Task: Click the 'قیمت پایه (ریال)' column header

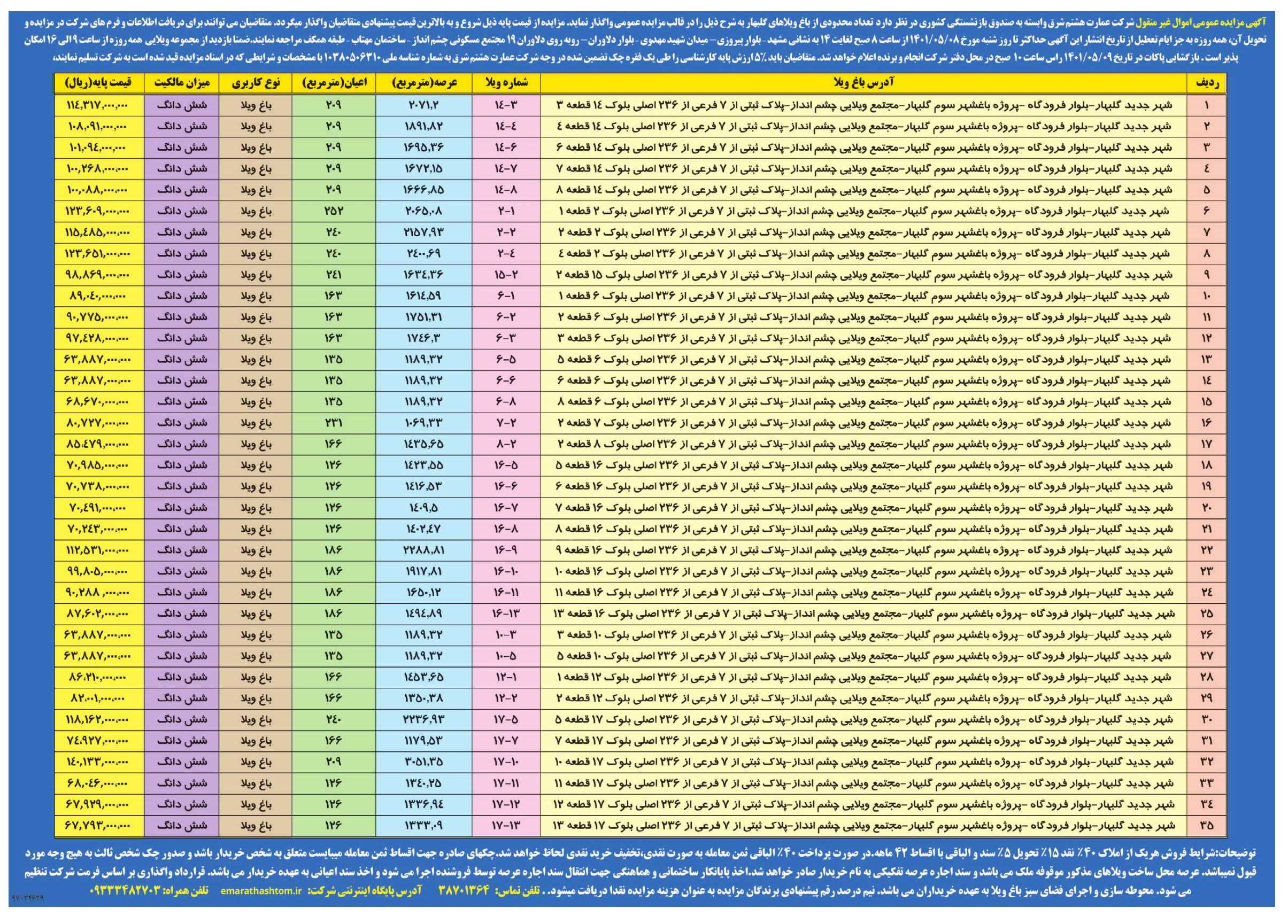Action: (98, 83)
